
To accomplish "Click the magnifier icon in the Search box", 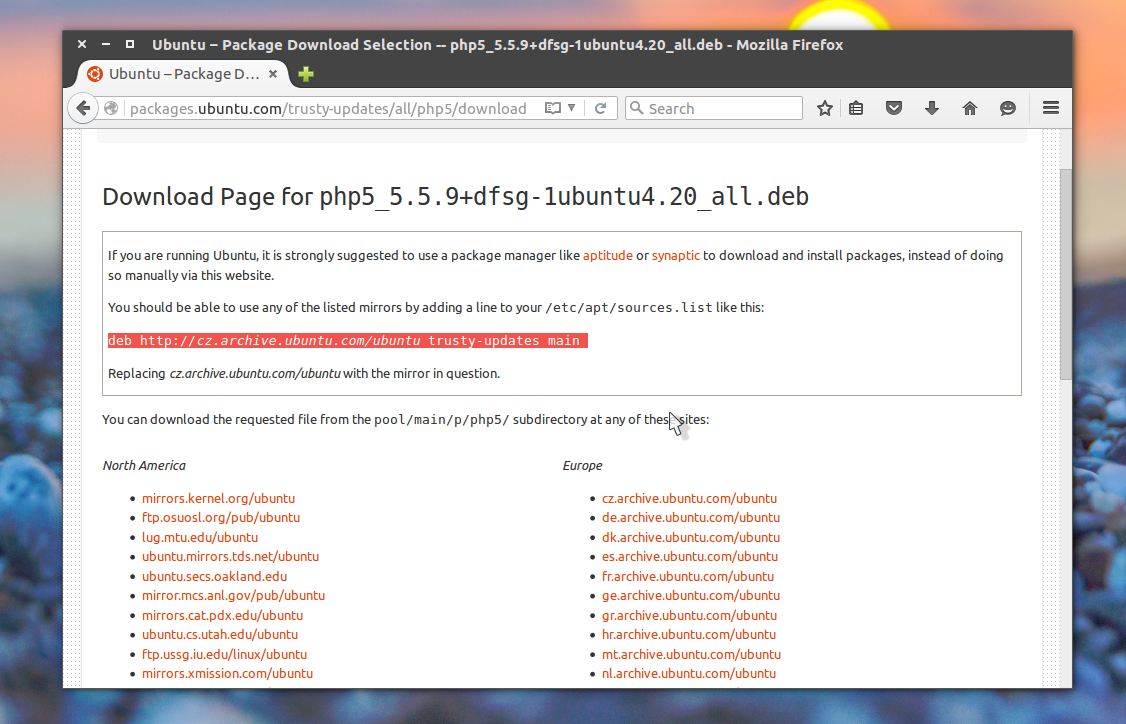I will pyautogui.click(x=636, y=108).
